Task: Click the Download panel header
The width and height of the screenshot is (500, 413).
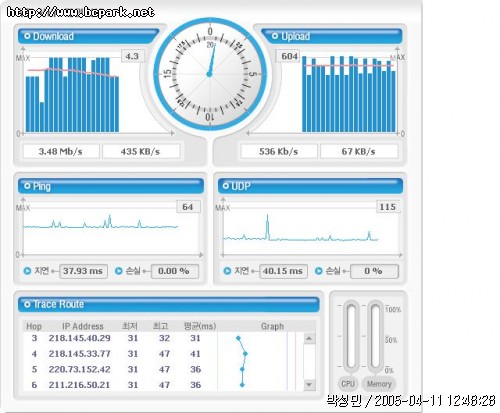Action: pyautogui.click(x=88, y=36)
